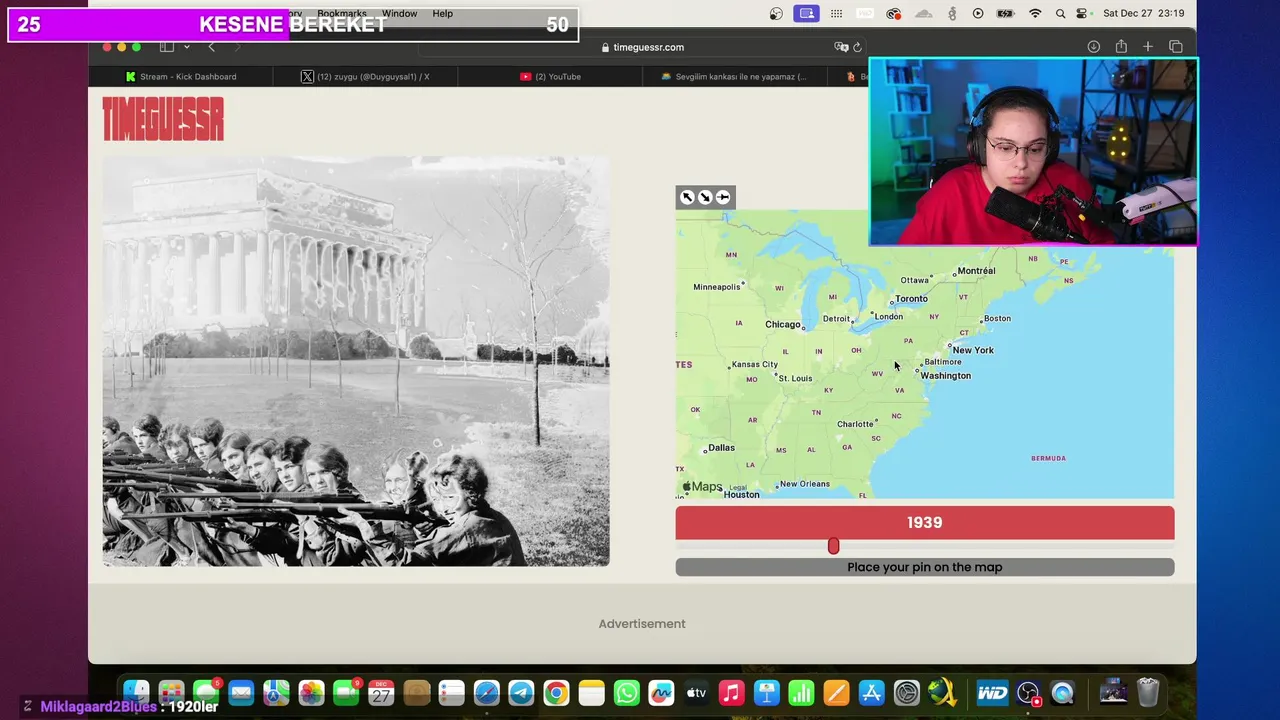1280x720 pixels.
Task: Open OBS from the dock
Action: [1028, 692]
